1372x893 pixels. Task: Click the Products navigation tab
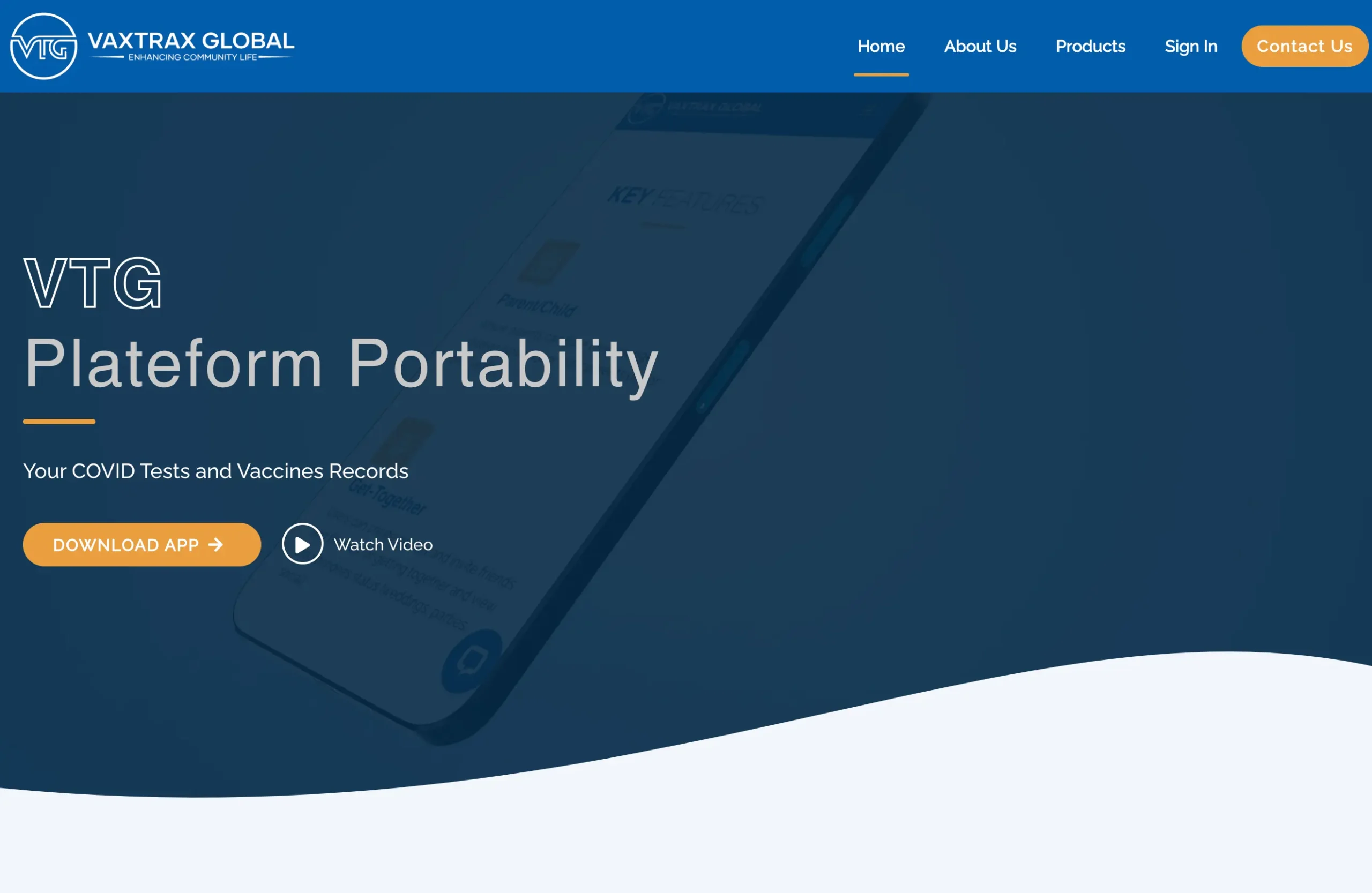[1090, 46]
